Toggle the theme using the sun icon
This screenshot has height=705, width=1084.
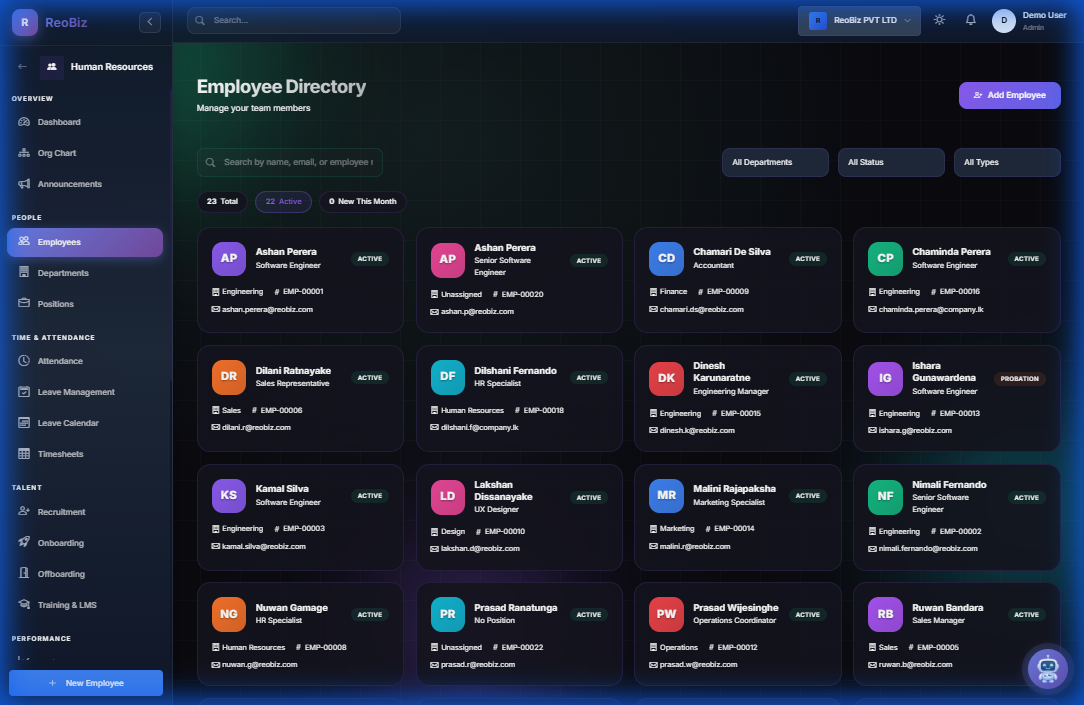938,20
